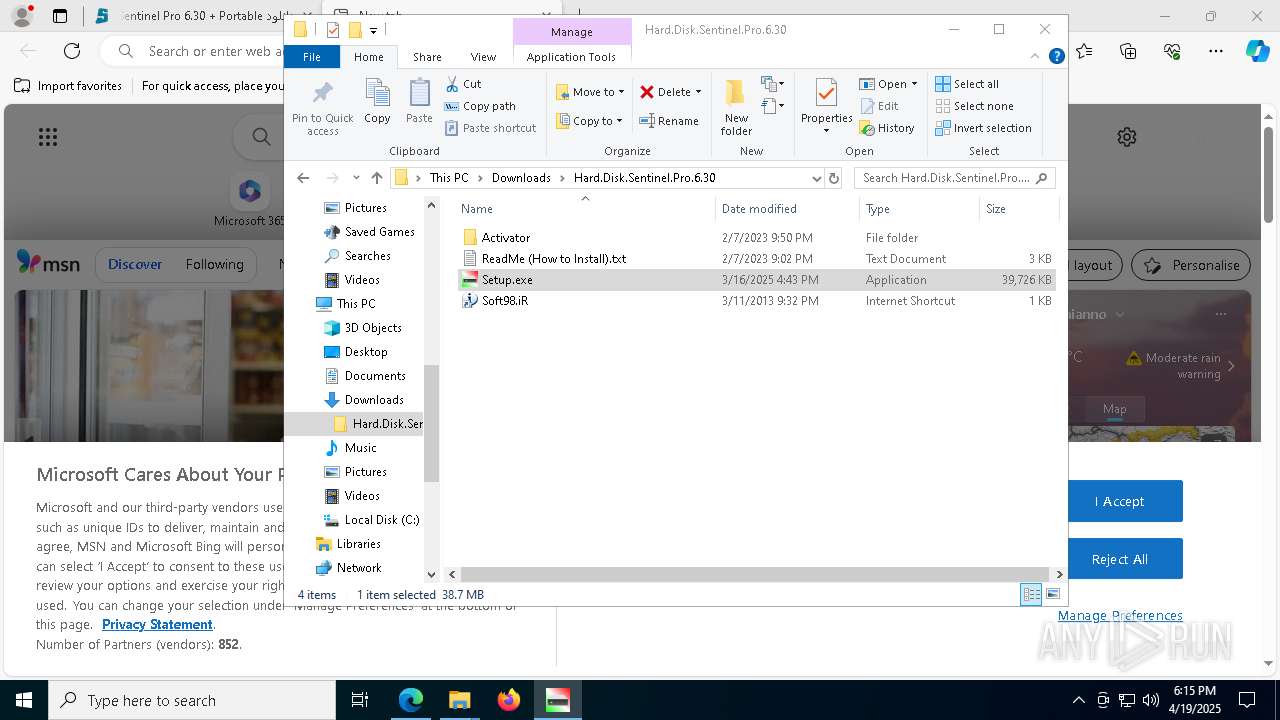Open the address bar history dropdown
Viewport: 1280px width, 720px height.
coord(817,178)
